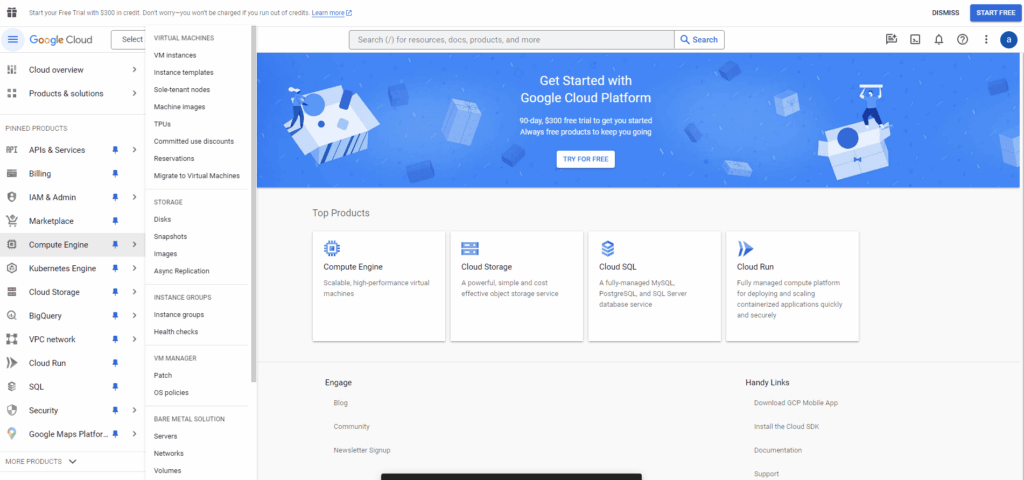Unpin Billing from pinned products
The height and width of the screenshot is (480, 1024).
pos(115,173)
